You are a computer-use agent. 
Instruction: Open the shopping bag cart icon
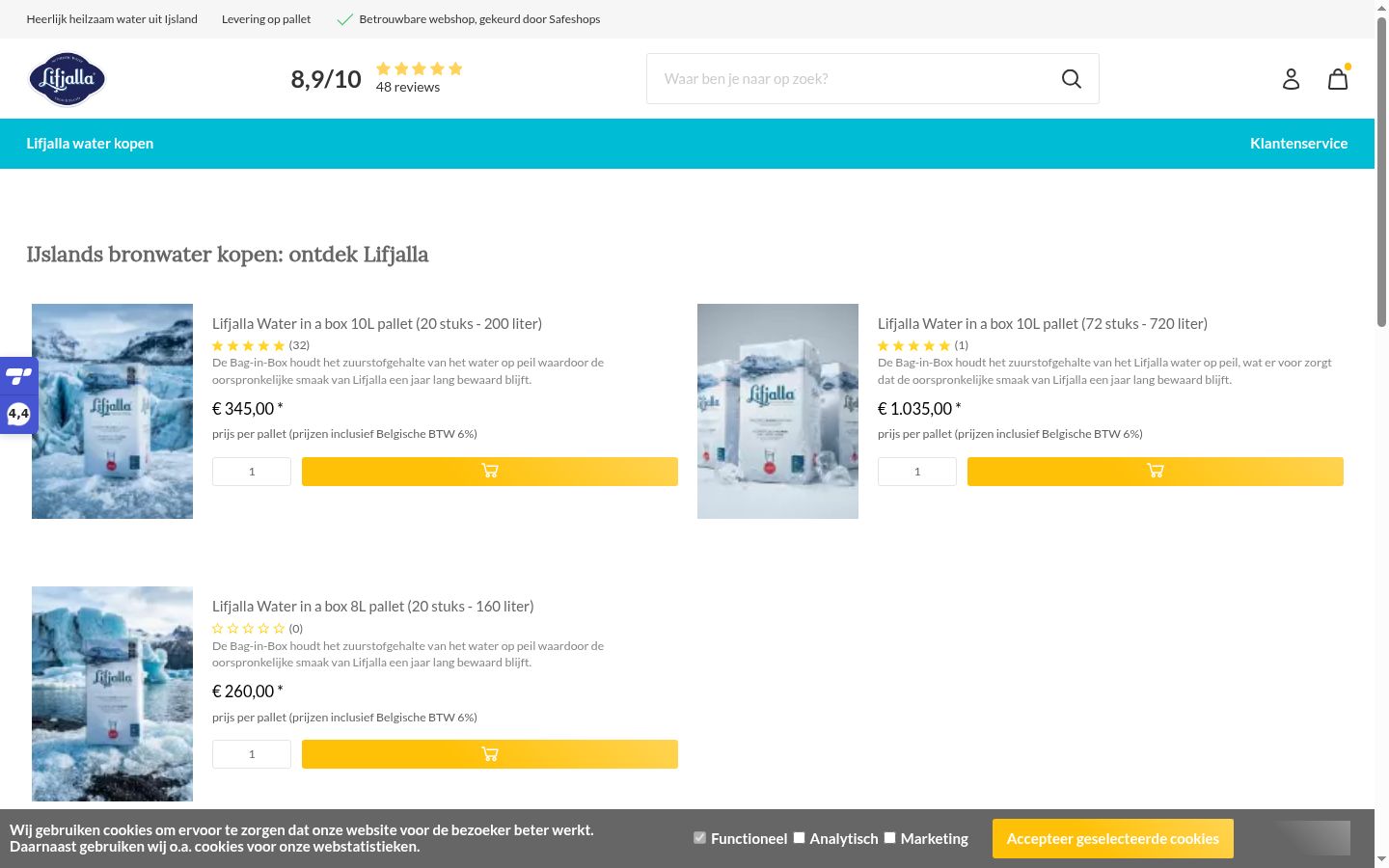1338,78
